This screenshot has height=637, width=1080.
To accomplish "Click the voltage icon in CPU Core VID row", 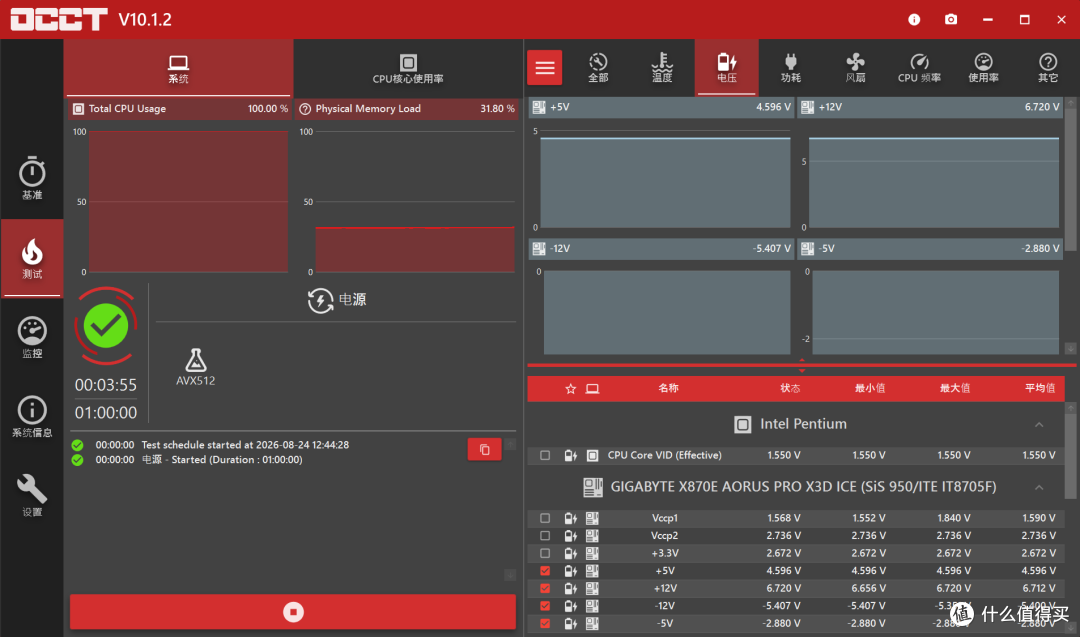I will click(570, 455).
